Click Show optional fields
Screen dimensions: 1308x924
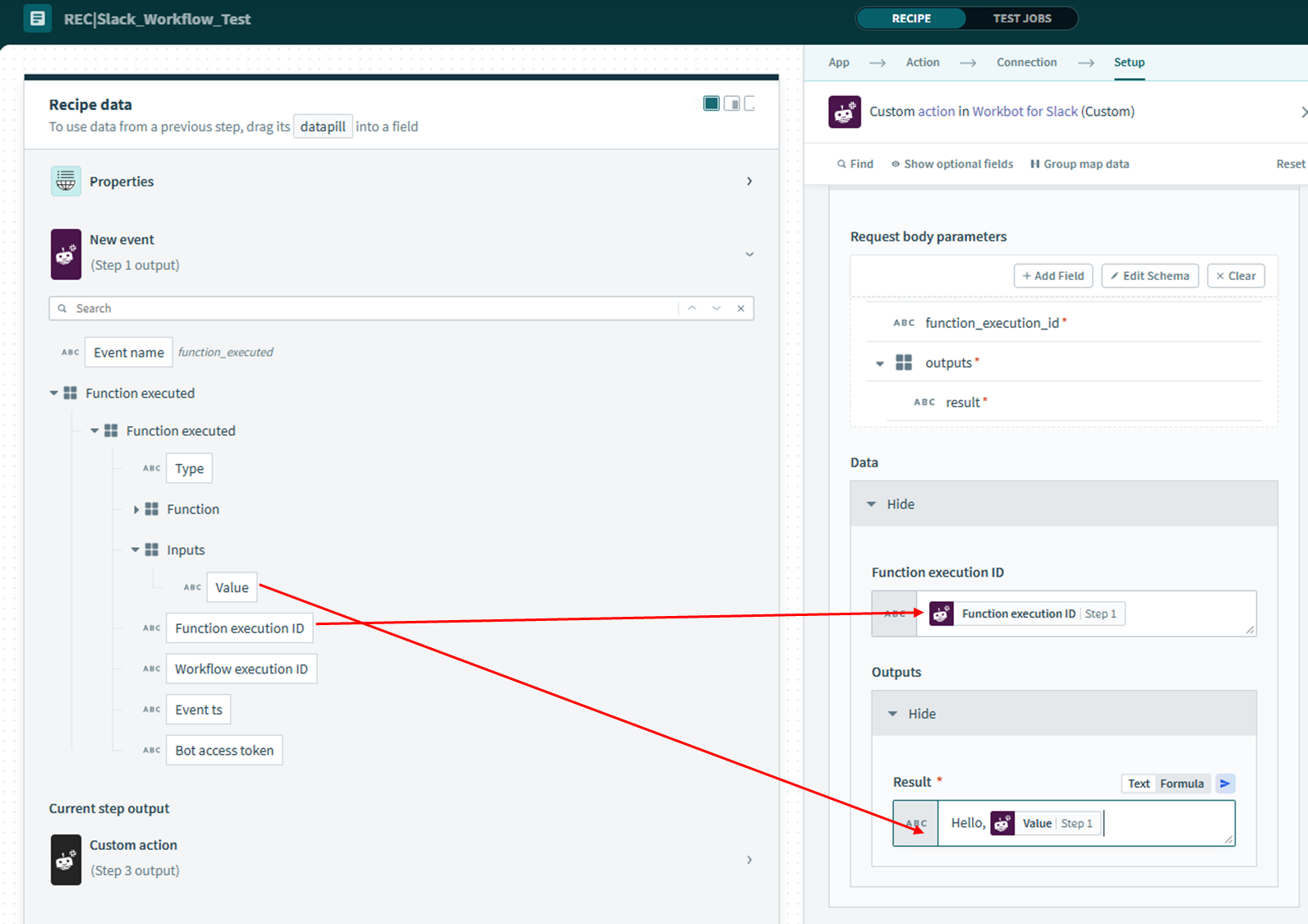(952, 164)
